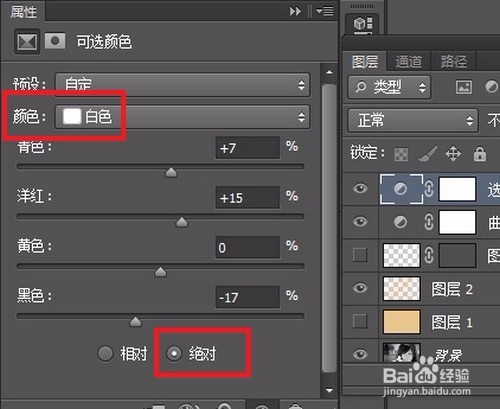Select the 绝对 radio button
Viewport: 500px width, 409px height.
click(x=174, y=353)
